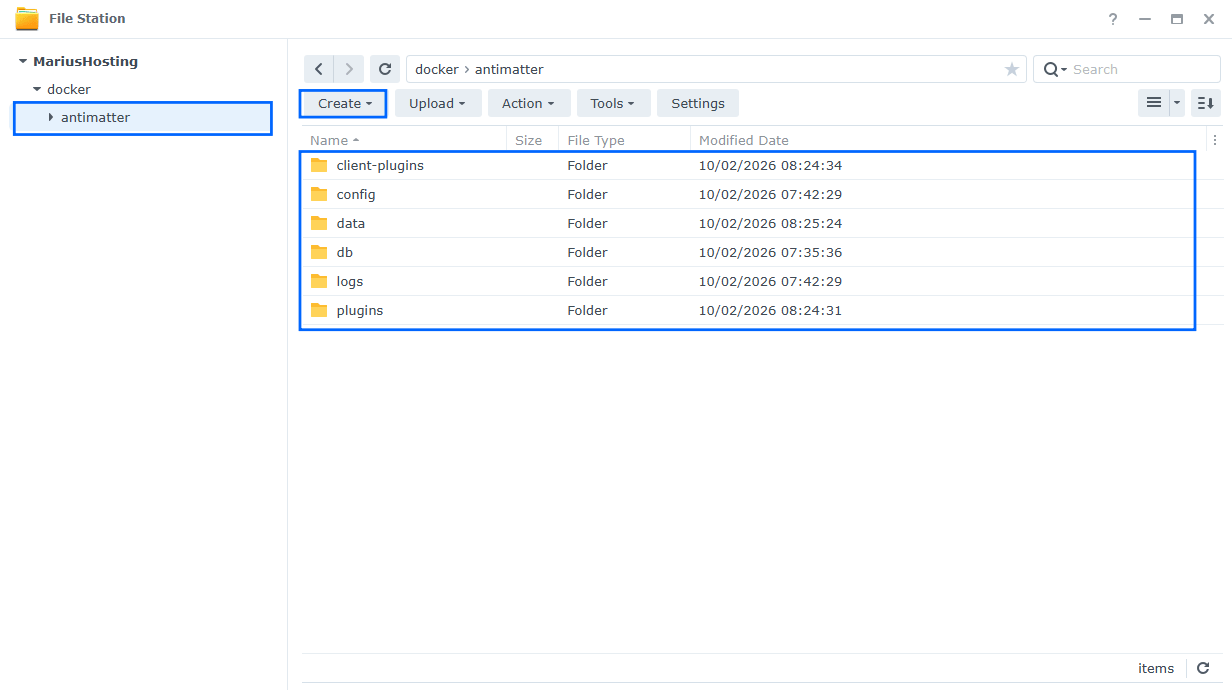
Task: Minimize the File Station window
Action: (x=1145, y=19)
